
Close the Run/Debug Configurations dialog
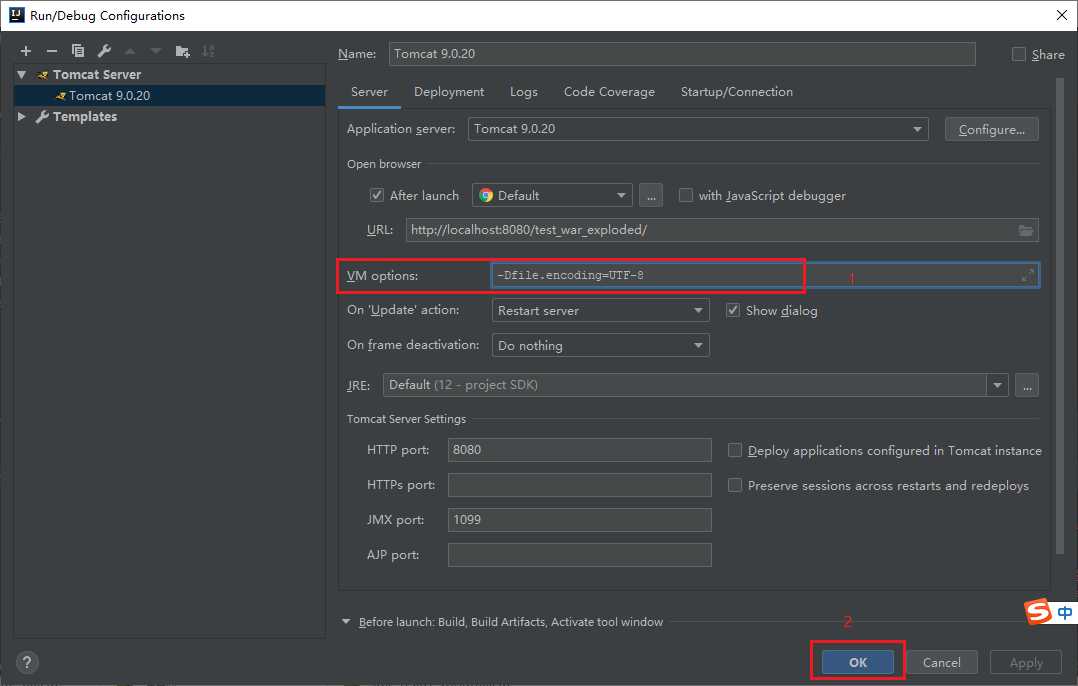1062,15
